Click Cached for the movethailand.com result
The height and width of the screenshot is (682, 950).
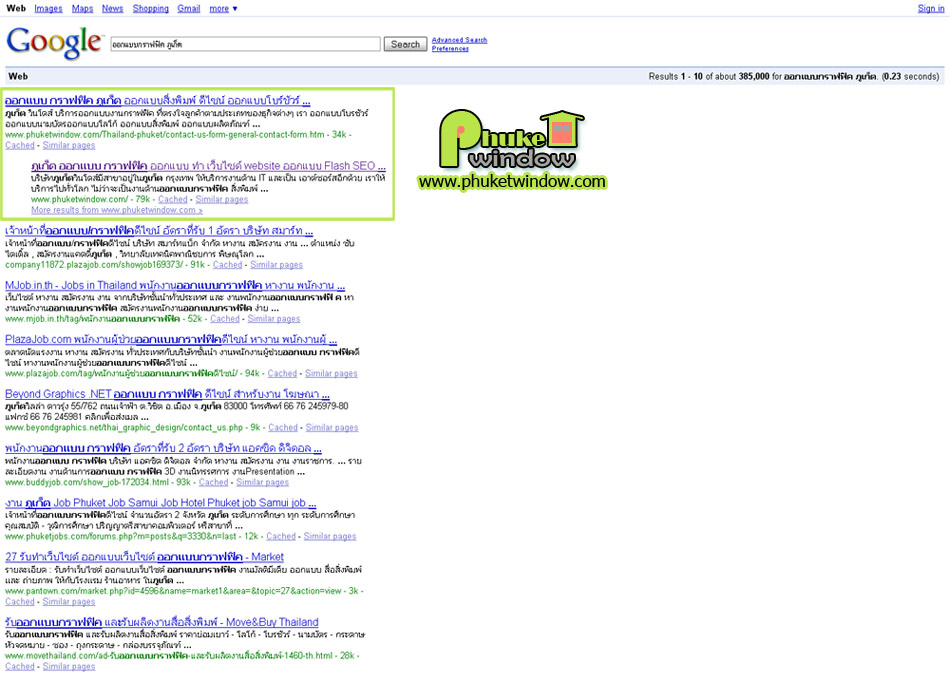(x=20, y=667)
